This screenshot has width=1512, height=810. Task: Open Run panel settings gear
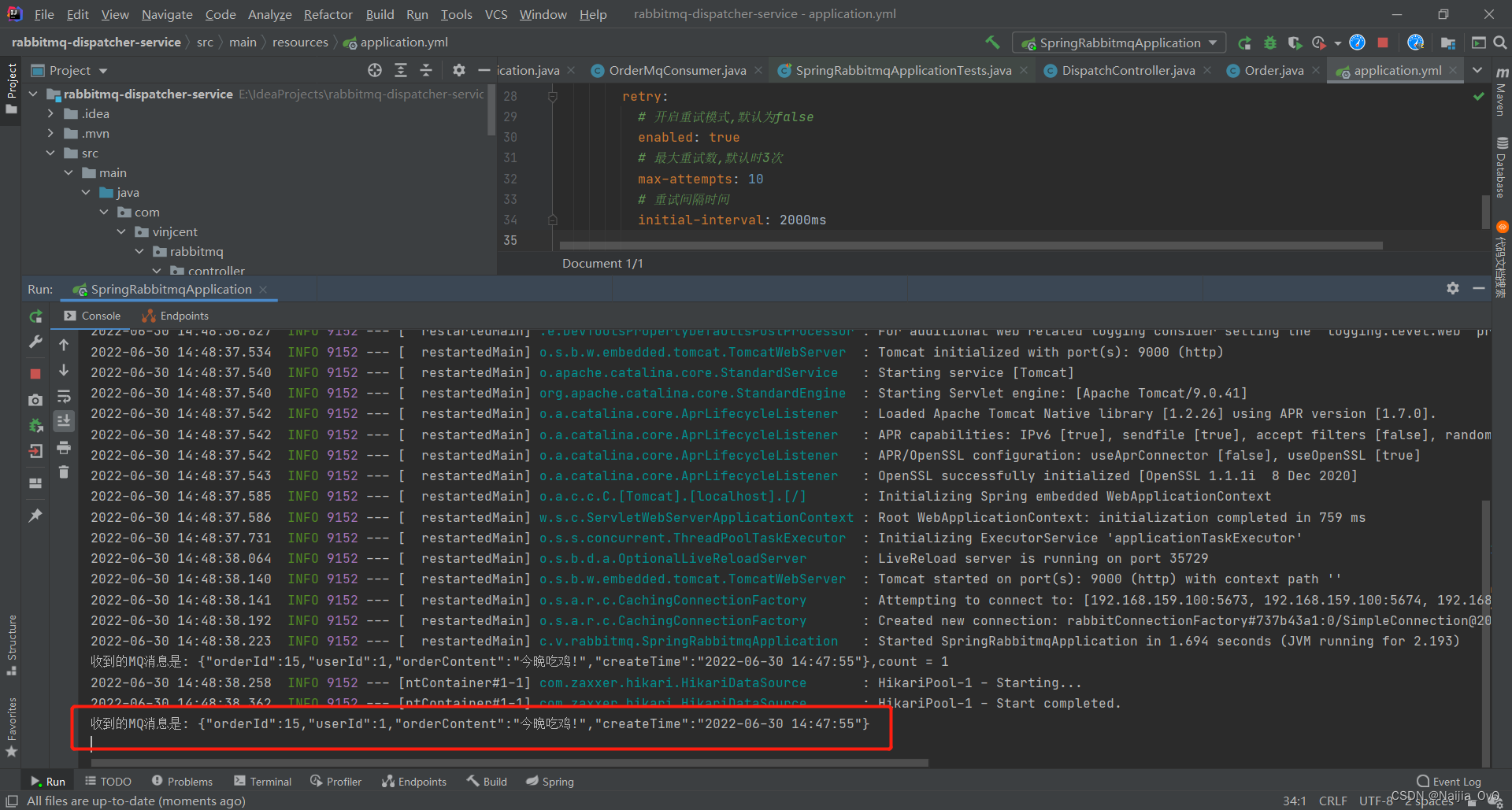pyautogui.click(x=1453, y=289)
